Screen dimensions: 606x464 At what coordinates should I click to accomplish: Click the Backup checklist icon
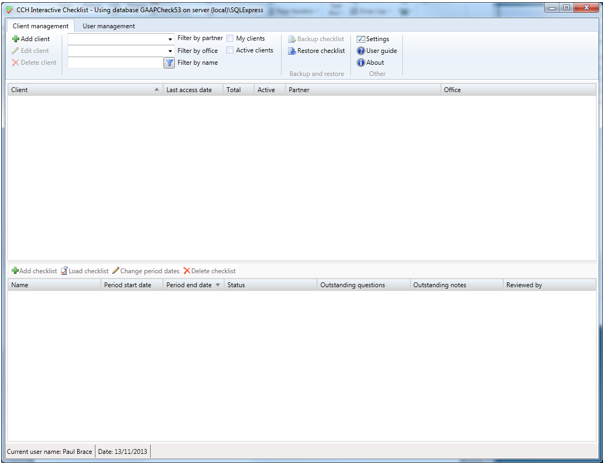point(292,39)
